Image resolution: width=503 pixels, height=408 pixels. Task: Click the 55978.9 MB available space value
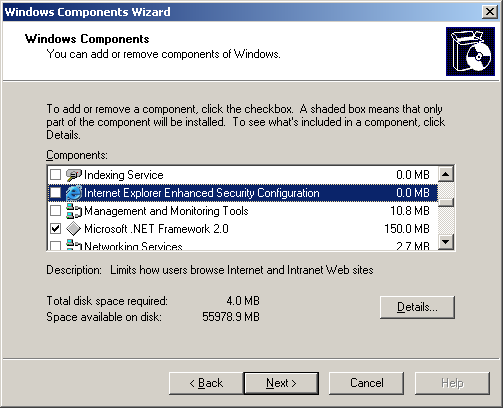click(231, 317)
